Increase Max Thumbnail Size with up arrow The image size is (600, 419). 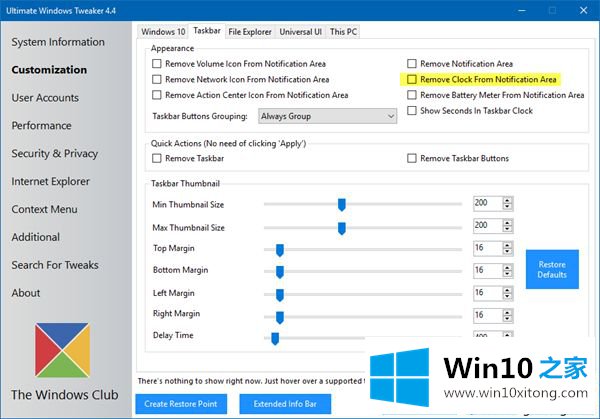coord(507,223)
